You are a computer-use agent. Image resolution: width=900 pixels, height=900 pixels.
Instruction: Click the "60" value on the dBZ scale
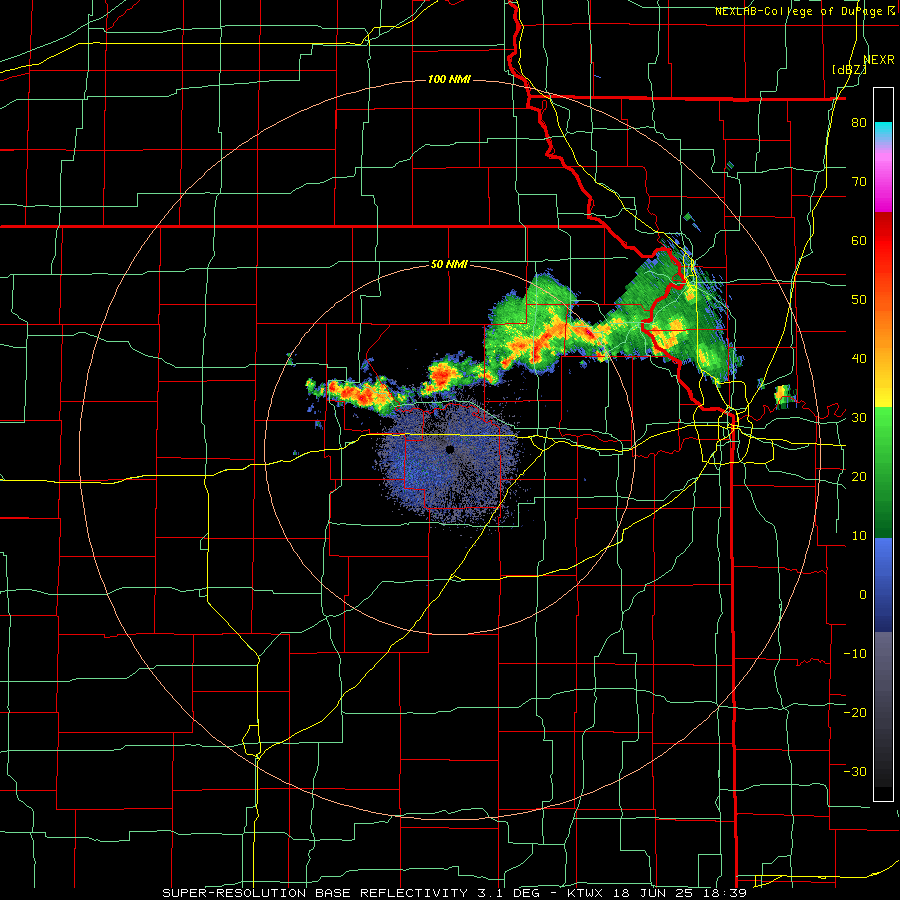point(859,240)
